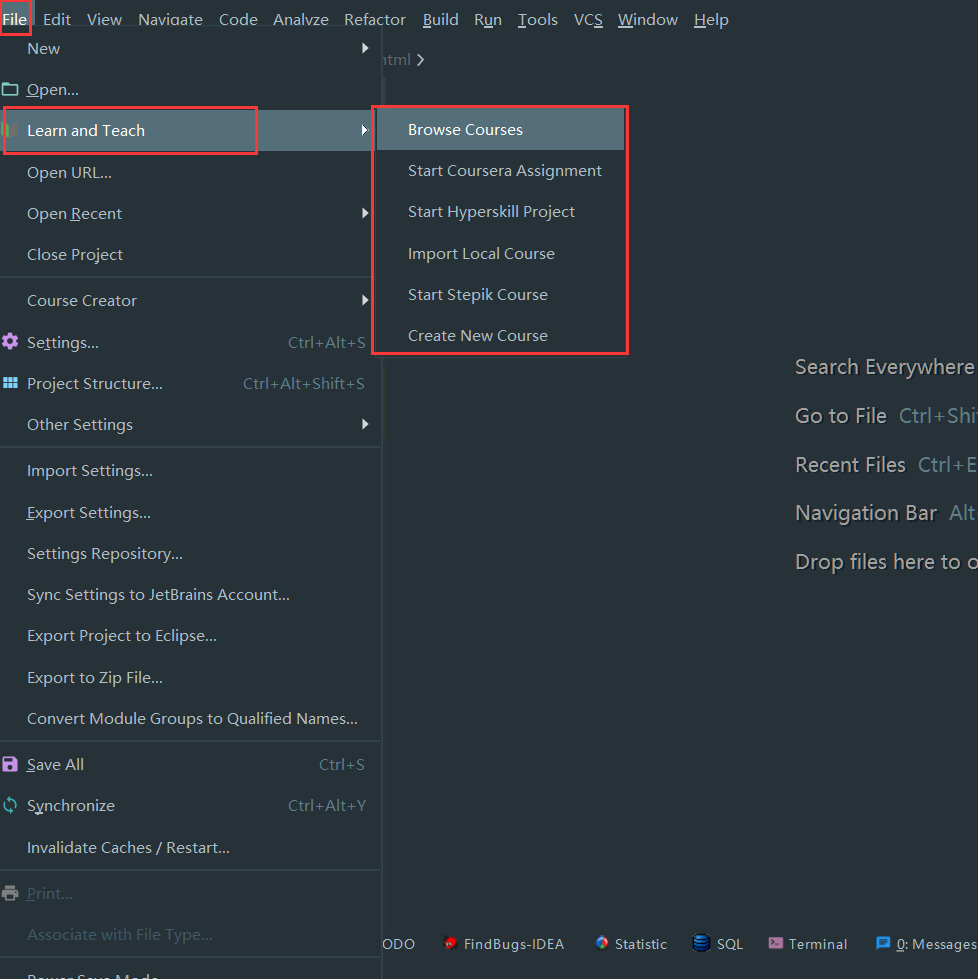This screenshot has width=978, height=979.
Task: Open the Statistic tool window
Action: (631, 944)
